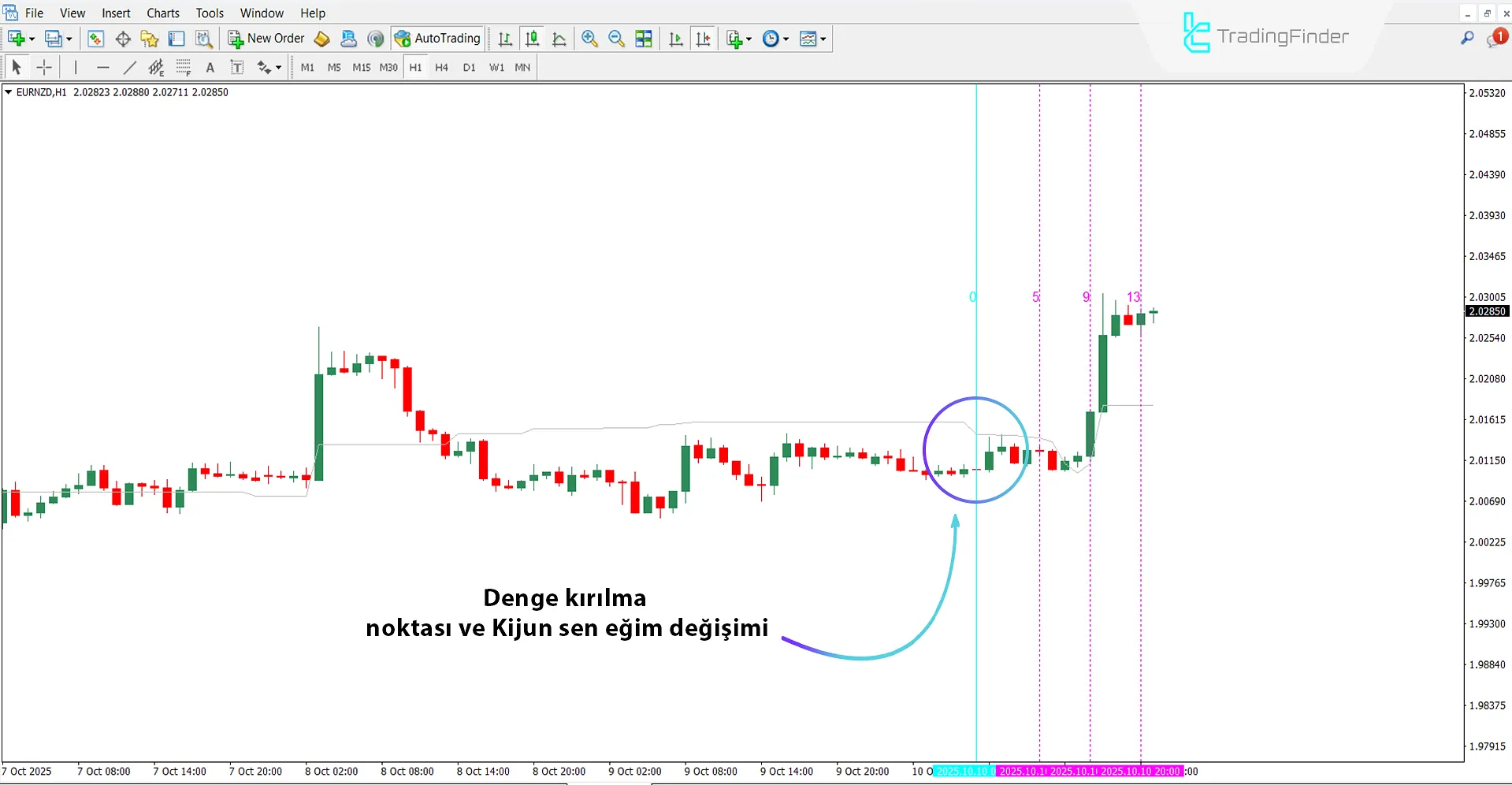The image size is (1512, 785).
Task: Click the EURNZD,H1 chart title
Action: click(x=43, y=92)
